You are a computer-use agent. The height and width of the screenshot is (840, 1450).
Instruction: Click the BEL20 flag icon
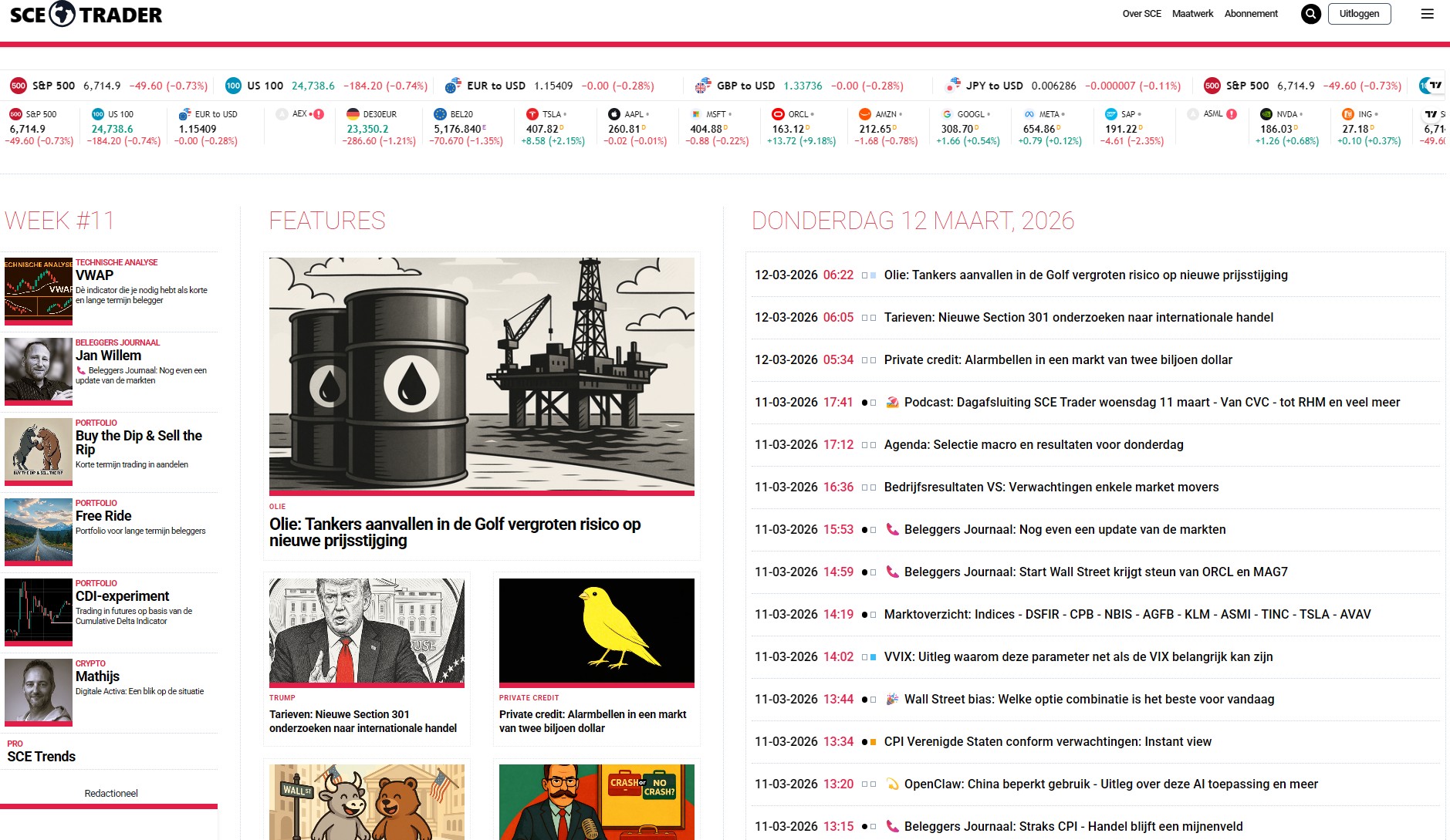[x=440, y=114]
